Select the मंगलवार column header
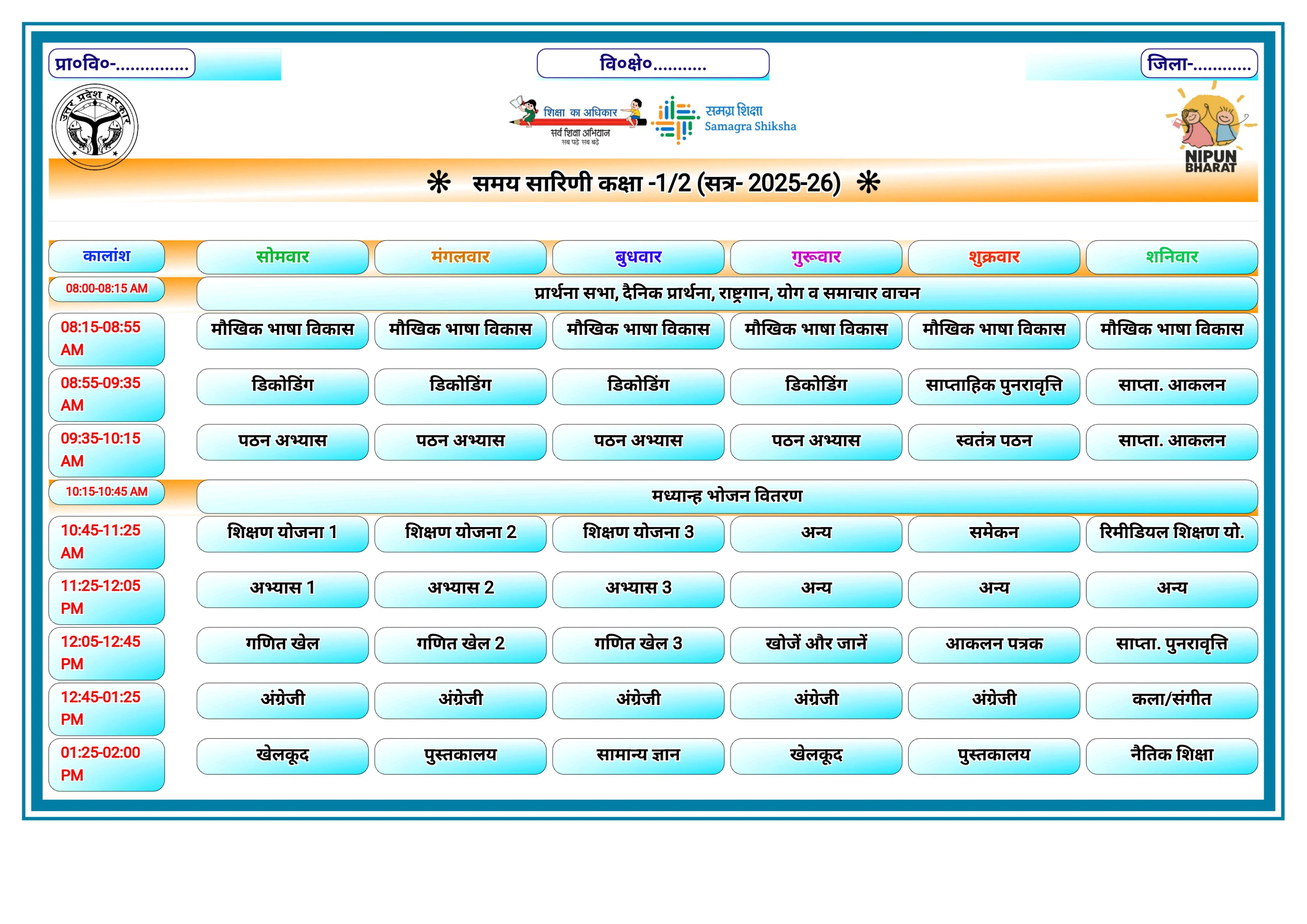This screenshot has height=924, width=1307. click(460, 257)
